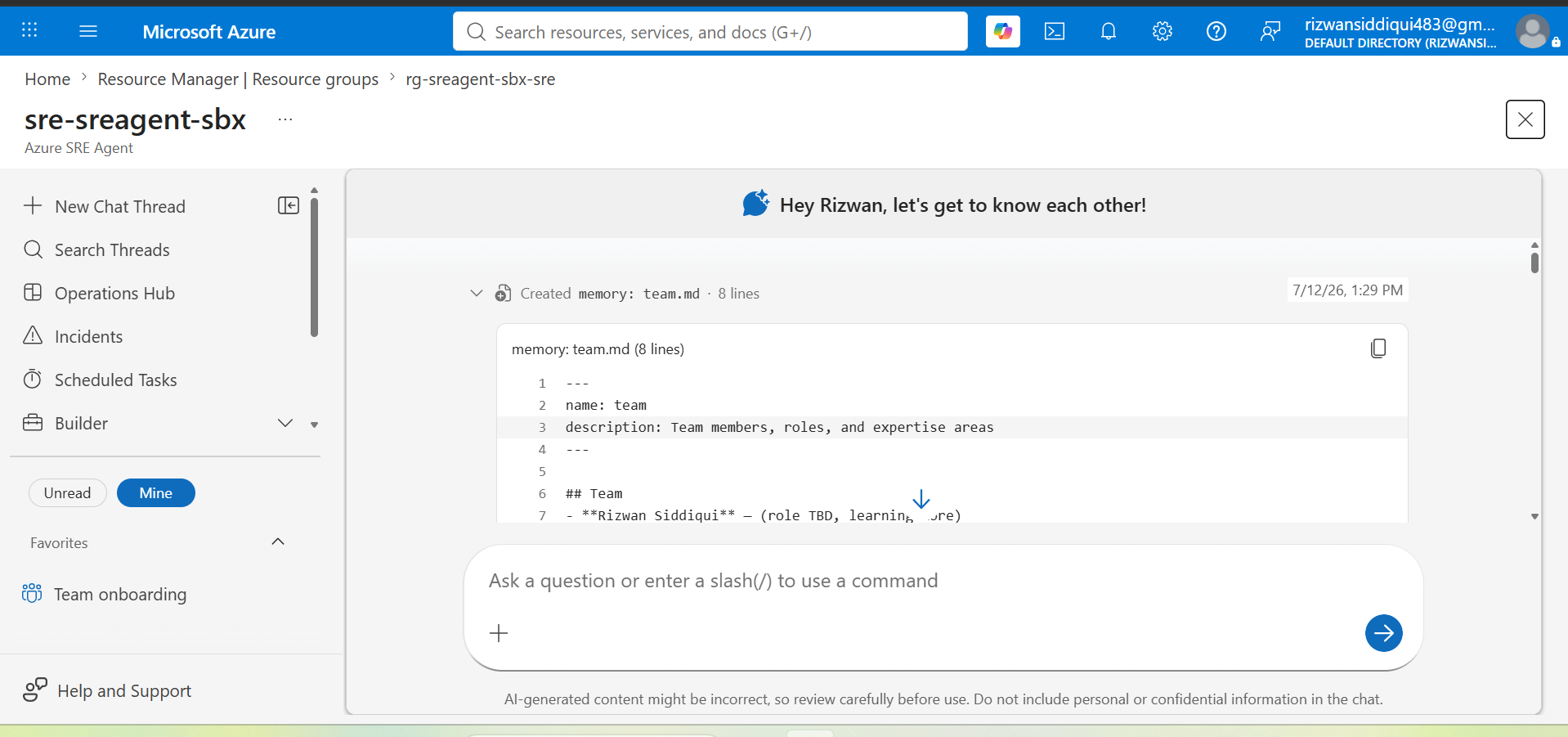Copy the team.md memory contents
The width and height of the screenshot is (1568, 737).
pyautogui.click(x=1378, y=348)
